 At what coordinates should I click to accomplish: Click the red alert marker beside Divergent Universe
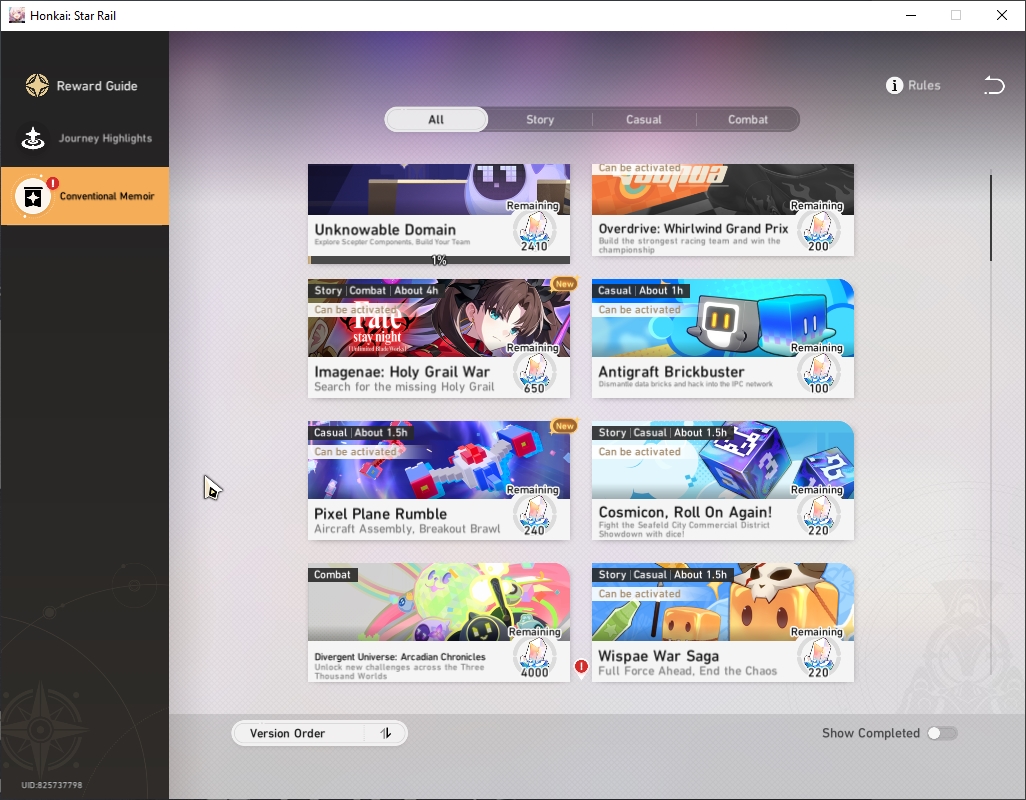(581, 667)
